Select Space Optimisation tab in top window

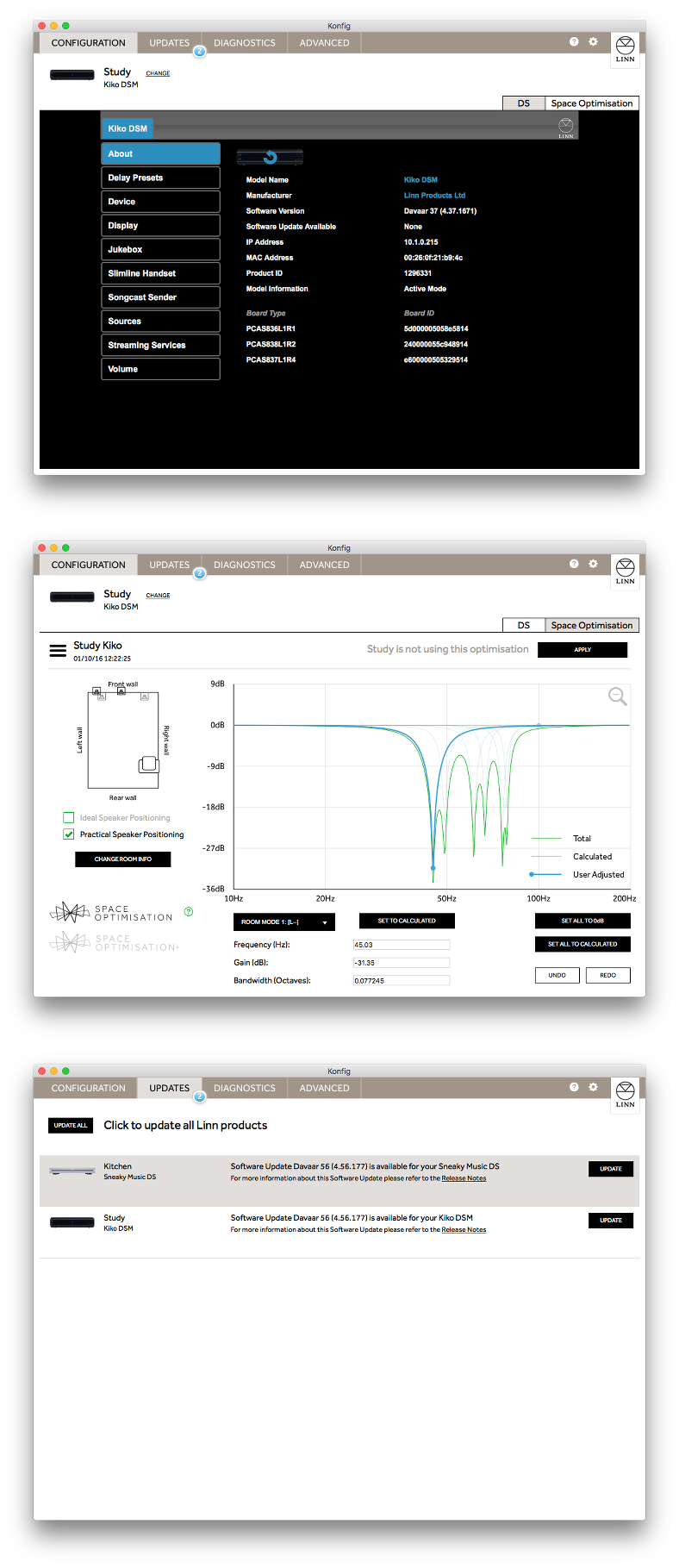tap(592, 103)
